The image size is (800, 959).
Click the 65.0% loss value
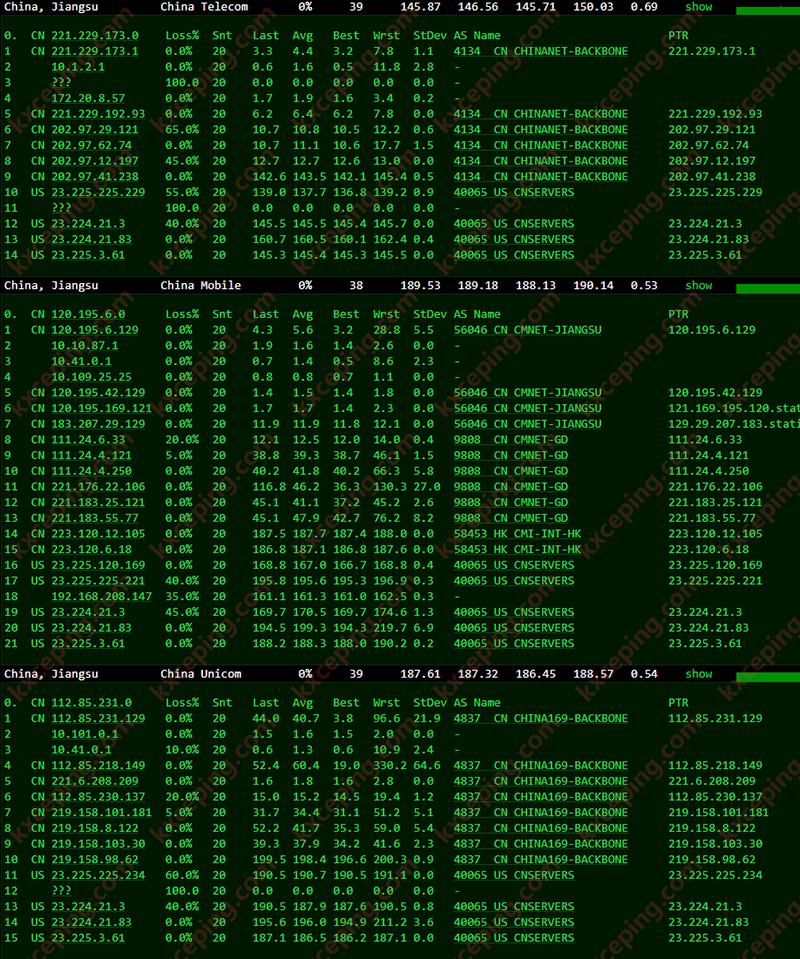coord(182,130)
